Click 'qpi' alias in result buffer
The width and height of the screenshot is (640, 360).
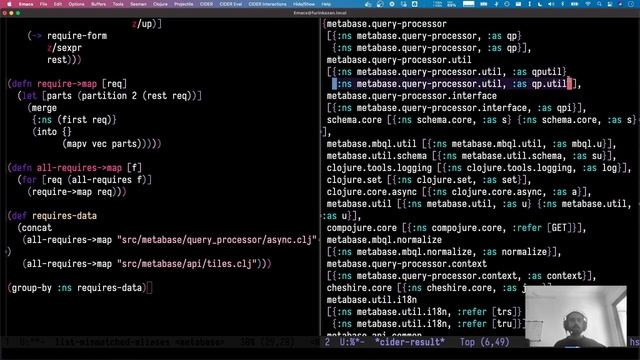coord(564,108)
